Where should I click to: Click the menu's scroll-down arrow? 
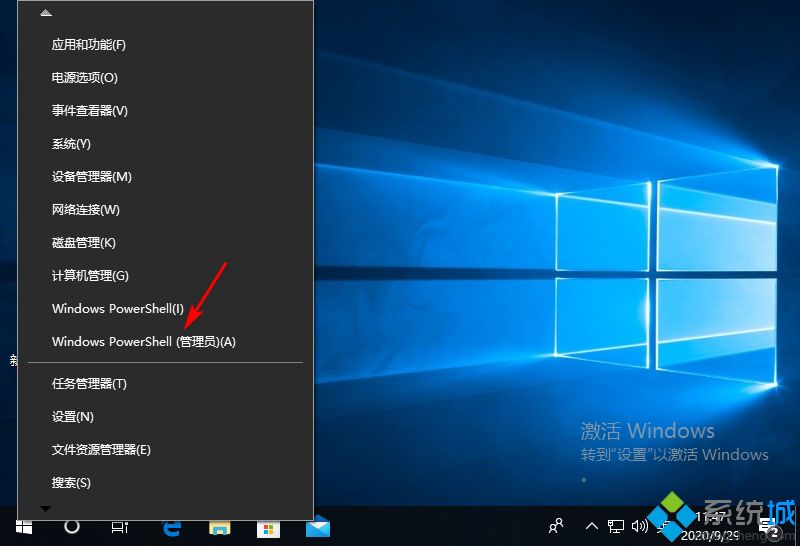(45, 509)
